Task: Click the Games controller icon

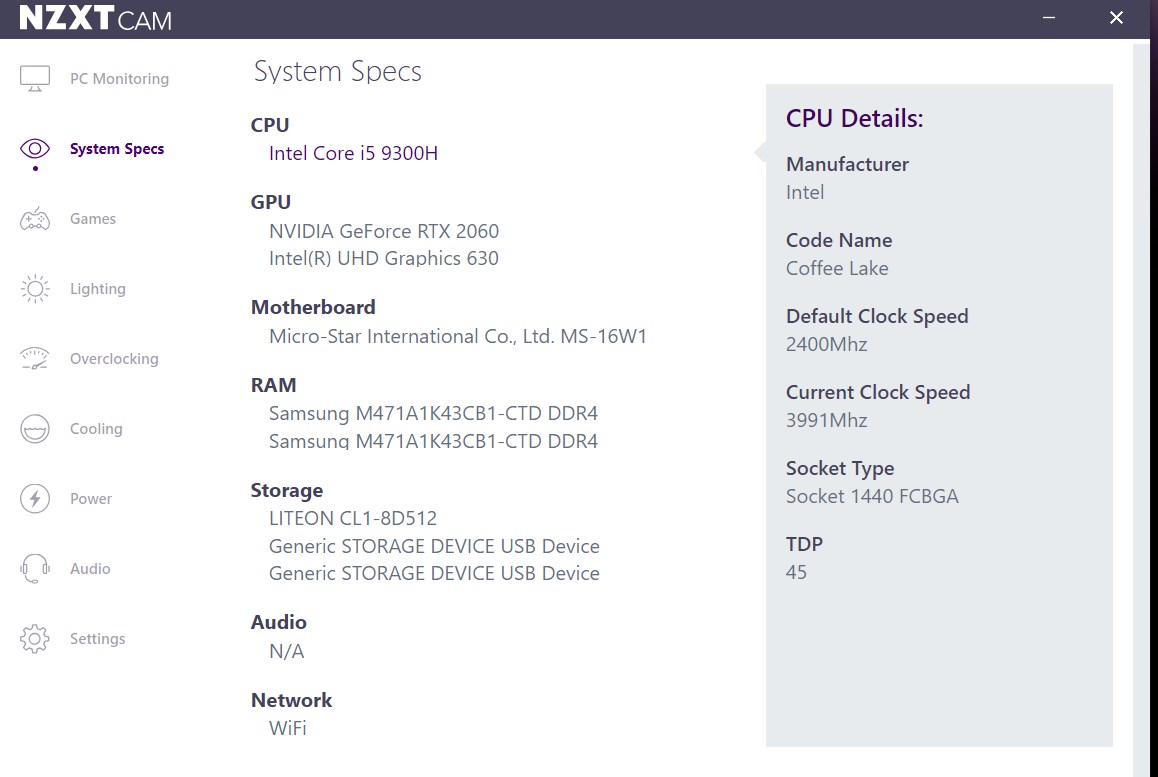Action: point(35,219)
